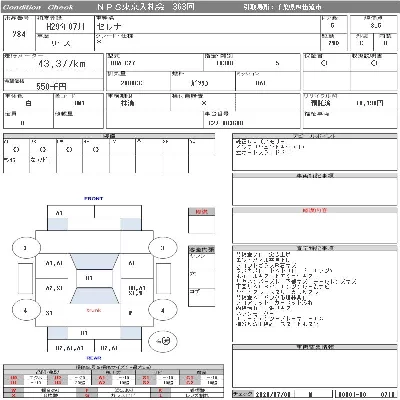The width and height of the screenshot is (400, 400).
Task: Click the A1 mark on the front bumper
Action: click(60, 213)
